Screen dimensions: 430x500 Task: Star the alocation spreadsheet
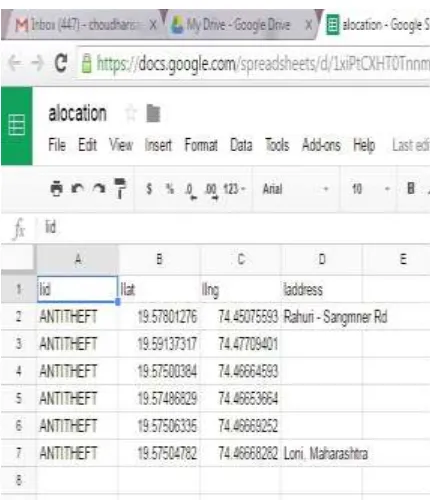click(x=130, y=113)
